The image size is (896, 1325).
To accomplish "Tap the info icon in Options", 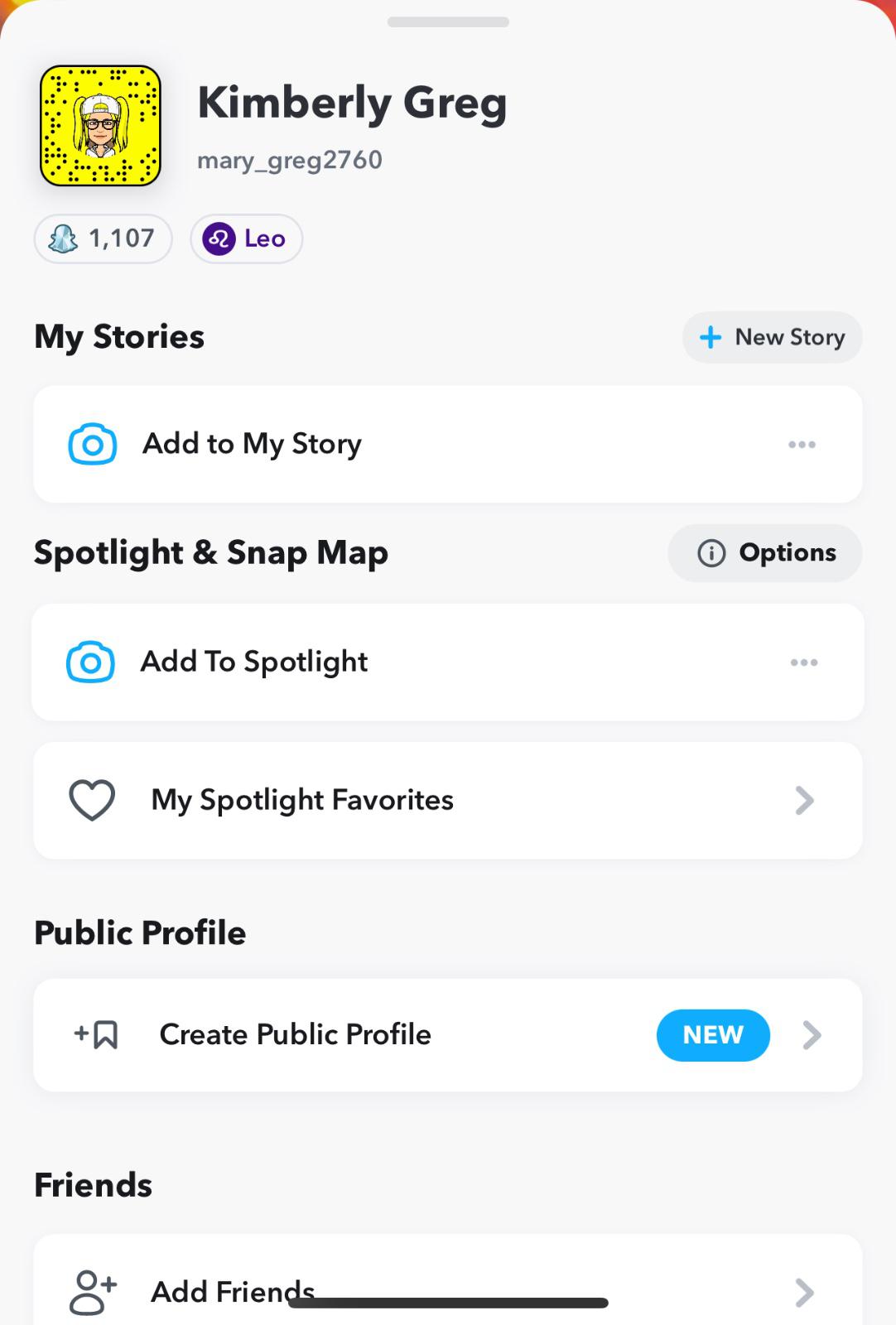I will tap(711, 553).
